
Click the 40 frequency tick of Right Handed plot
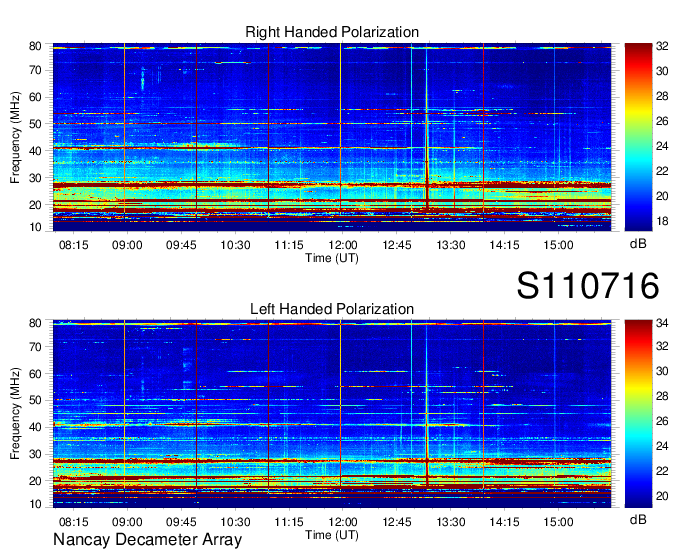[x=35, y=151]
